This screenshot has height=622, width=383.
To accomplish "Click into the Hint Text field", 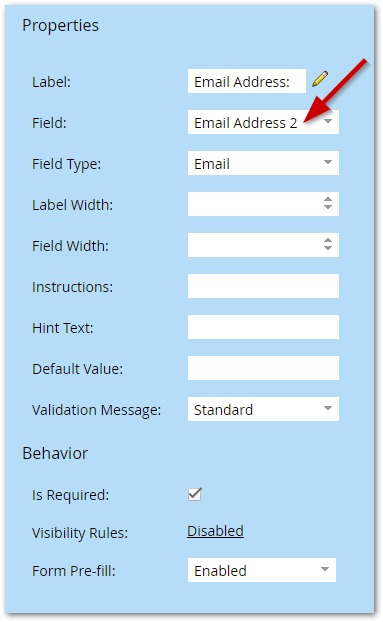I will 263,327.
